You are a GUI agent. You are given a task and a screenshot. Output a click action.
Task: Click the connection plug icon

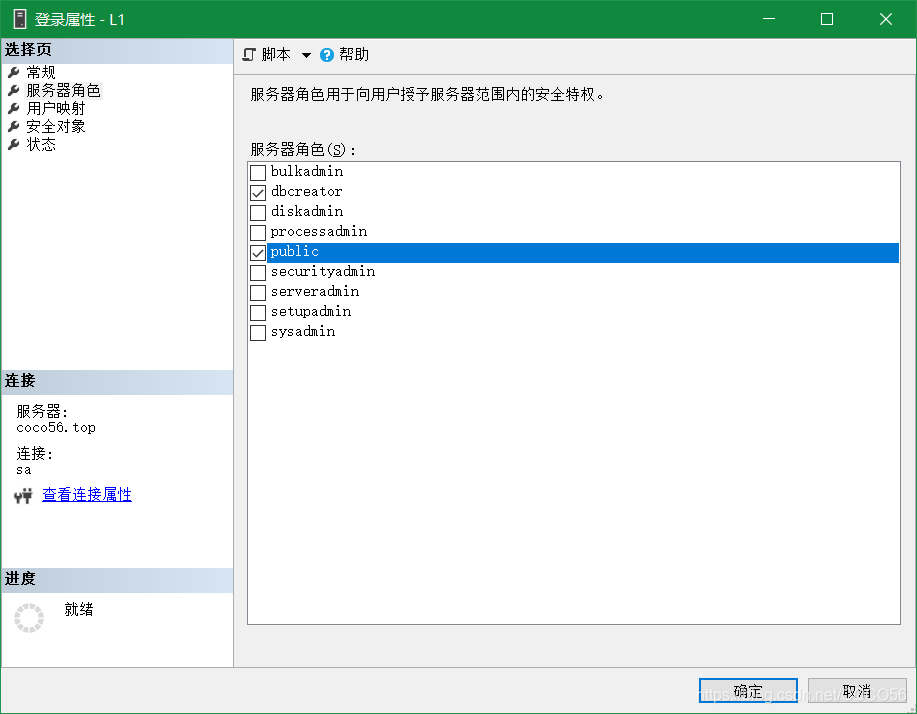pyautogui.click(x=23, y=496)
